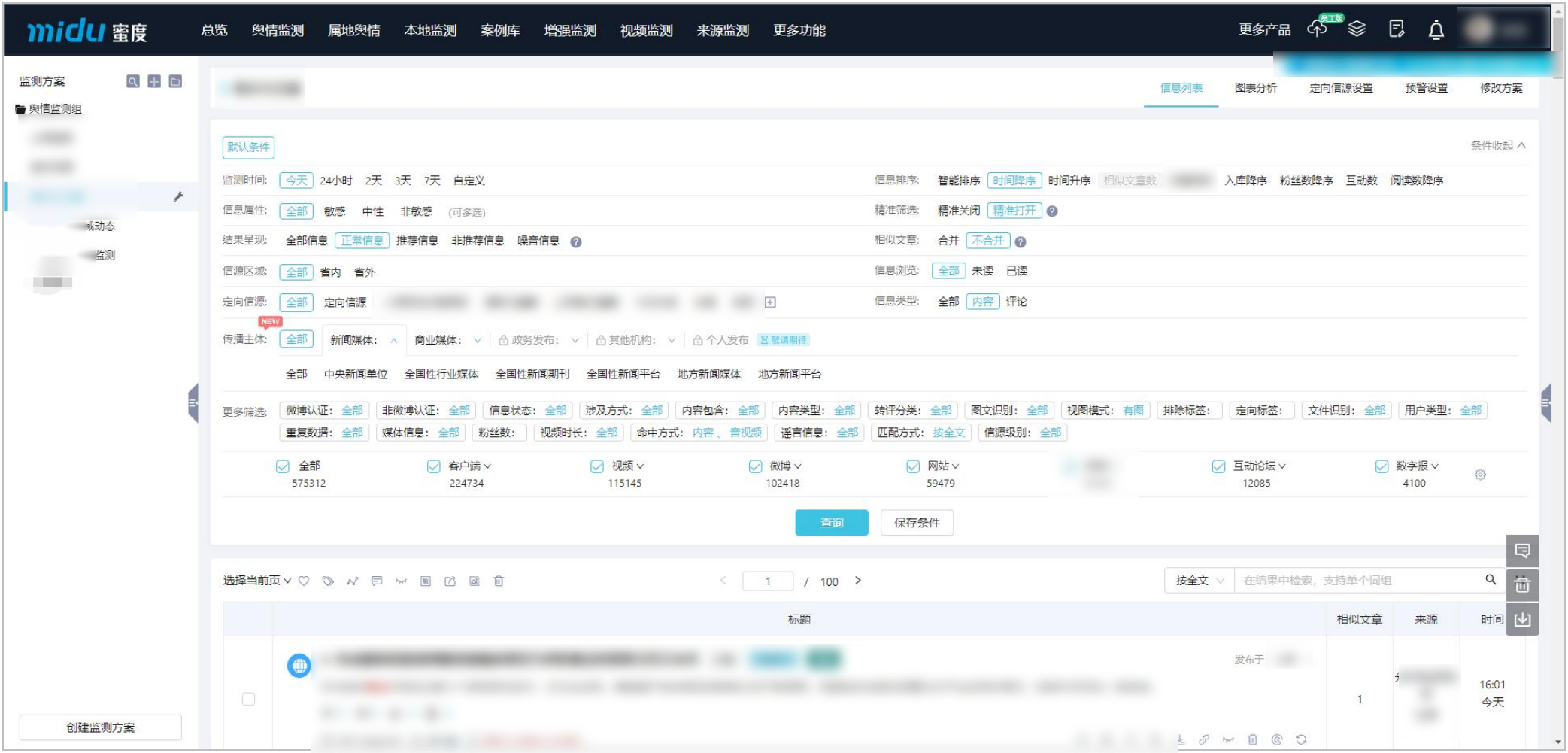Add more 定向信源 with the plus-box icon

pos(770,302)
